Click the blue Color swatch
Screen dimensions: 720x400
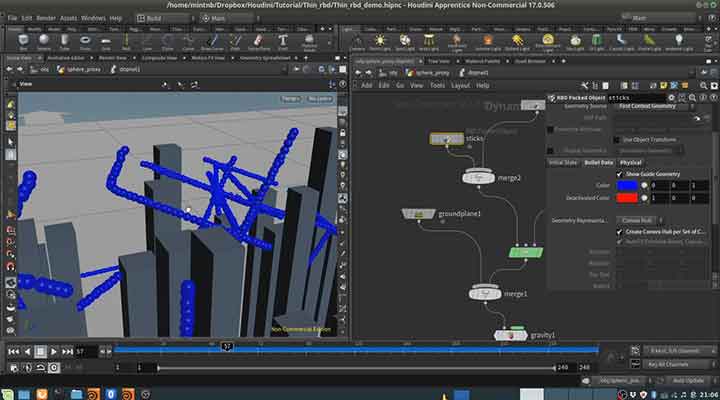pyautogui.click(x=626, y=185)
